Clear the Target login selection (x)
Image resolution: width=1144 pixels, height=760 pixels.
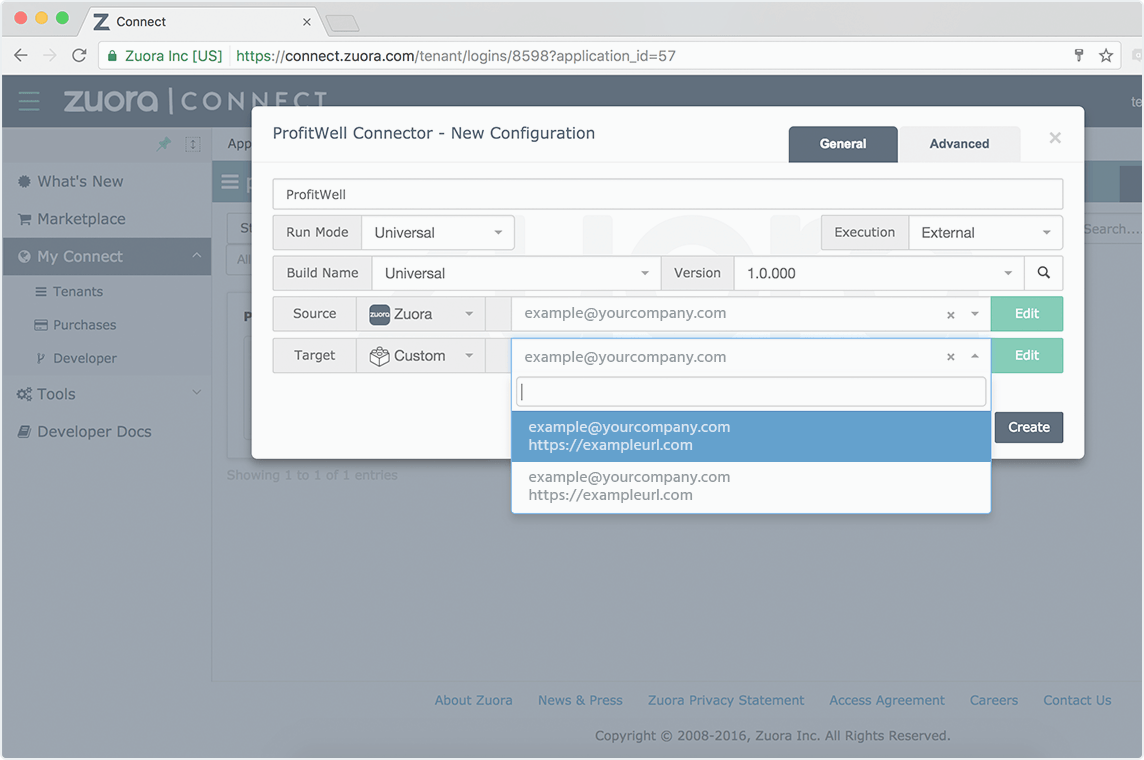[x=951, y=357]
